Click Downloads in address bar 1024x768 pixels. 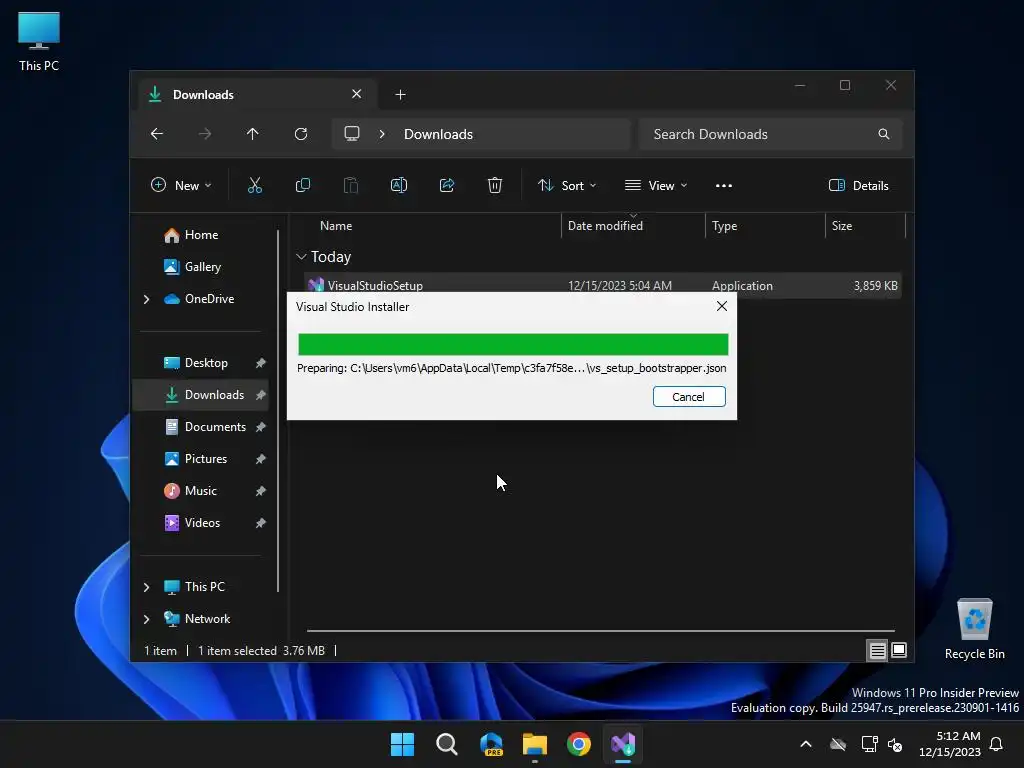(x=438, y=134)
